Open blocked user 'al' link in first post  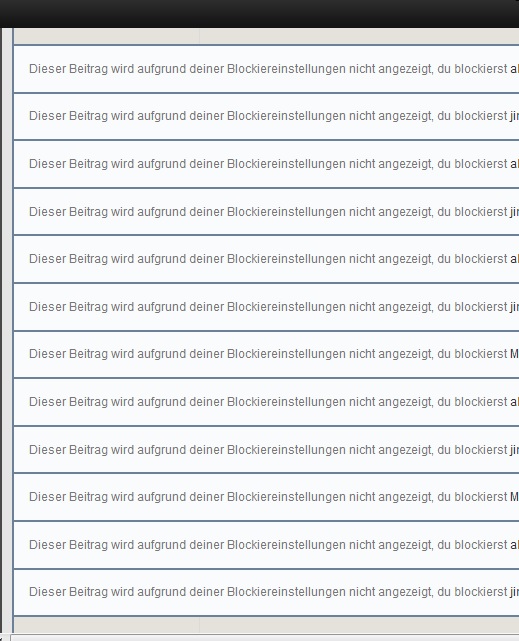(x=515, y=69)
